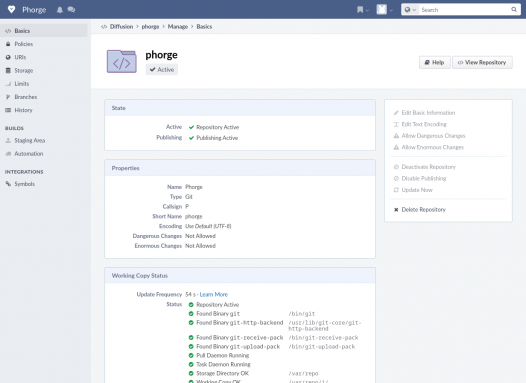Click Allow Enormous Changes
This screenshot has width=526, height=383.
(432, 147)
